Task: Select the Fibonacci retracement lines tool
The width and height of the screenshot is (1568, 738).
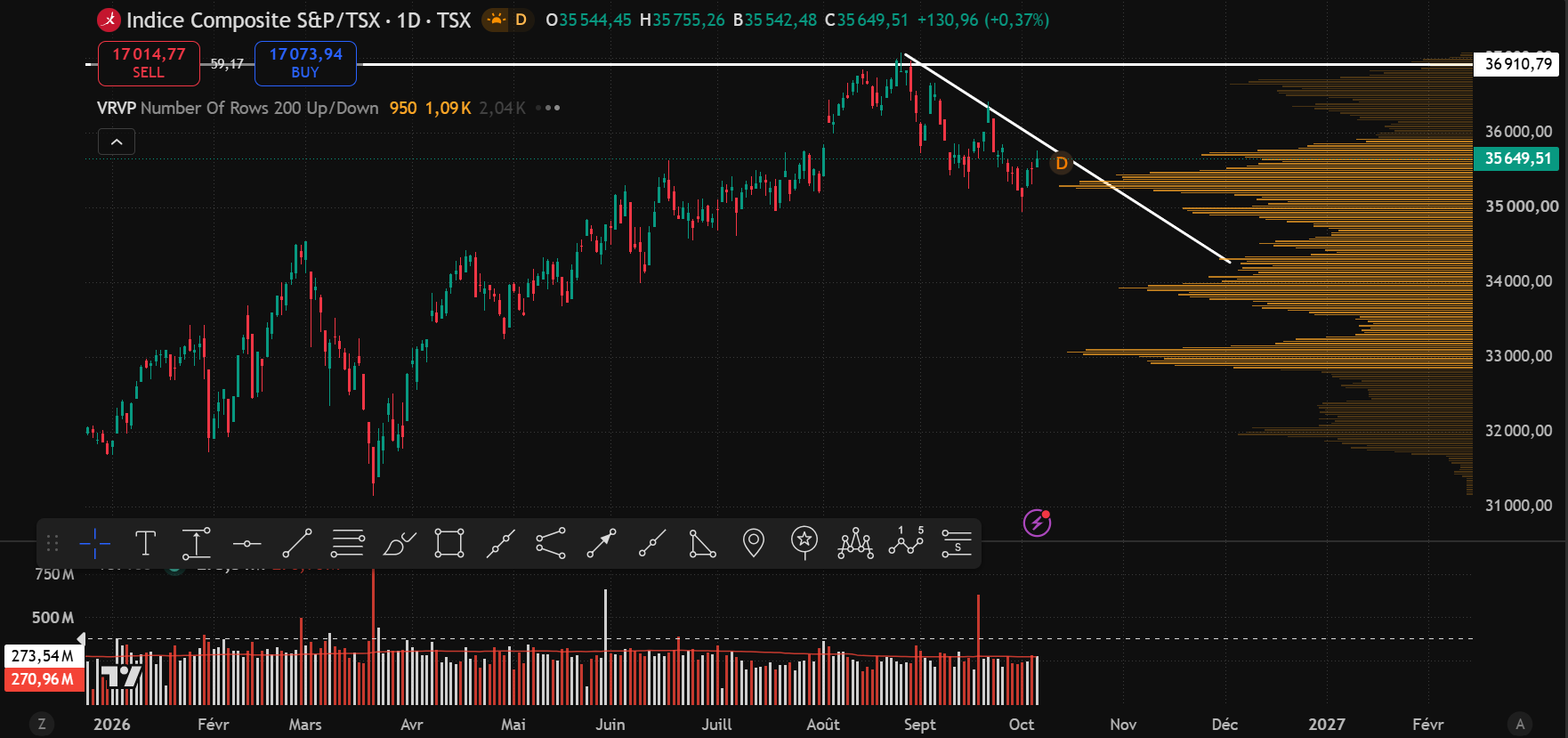Action: 348,543
